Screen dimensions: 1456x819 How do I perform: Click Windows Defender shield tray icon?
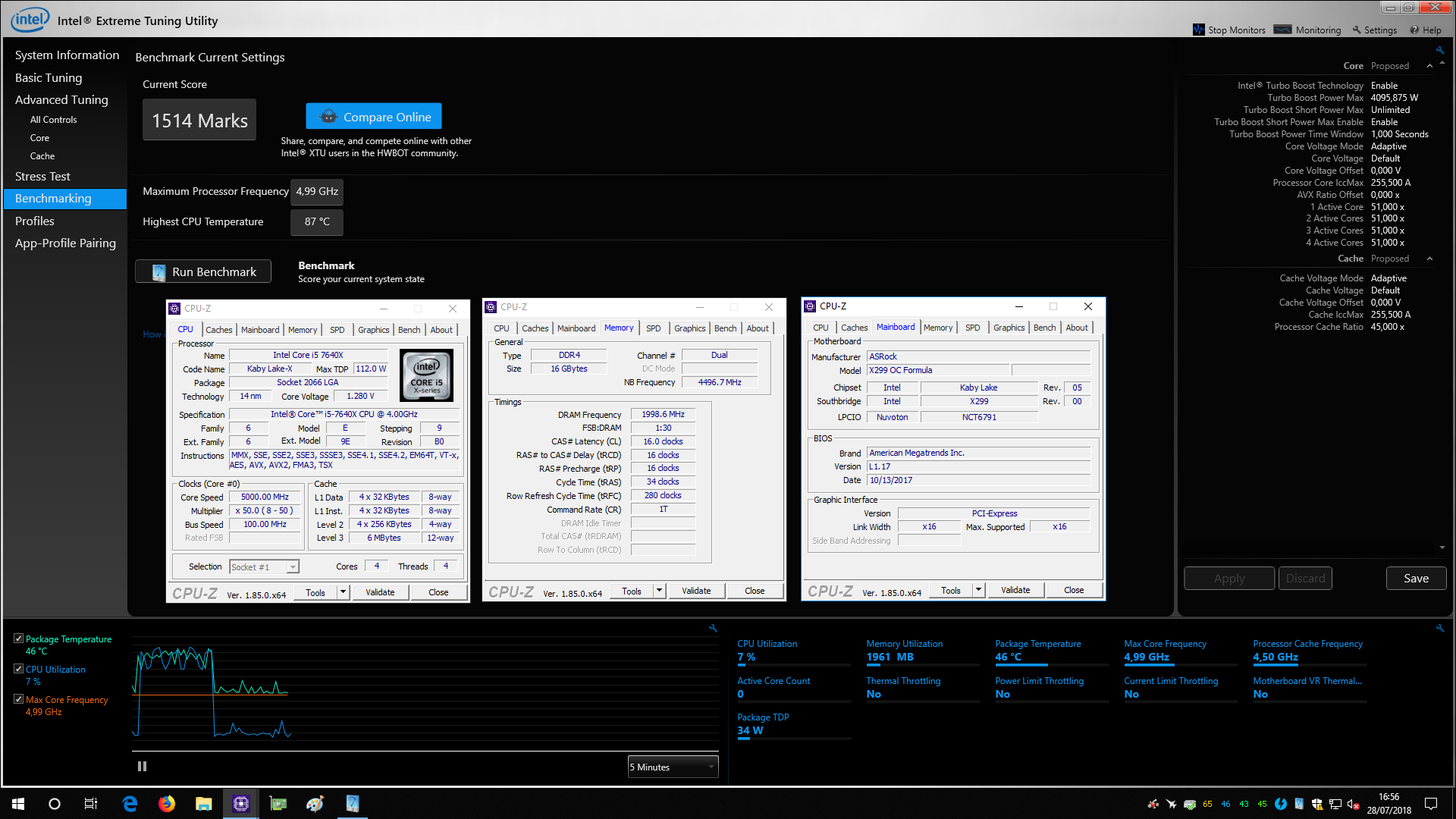(1317, 804)
